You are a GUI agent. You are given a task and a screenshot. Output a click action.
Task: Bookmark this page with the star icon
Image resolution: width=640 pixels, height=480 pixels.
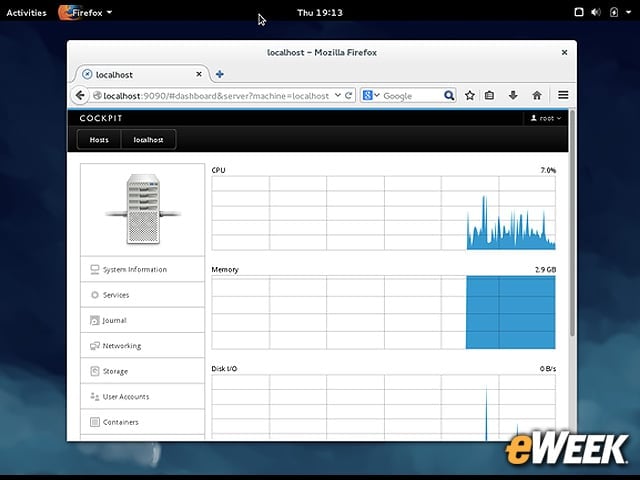(x=470, y=96)
